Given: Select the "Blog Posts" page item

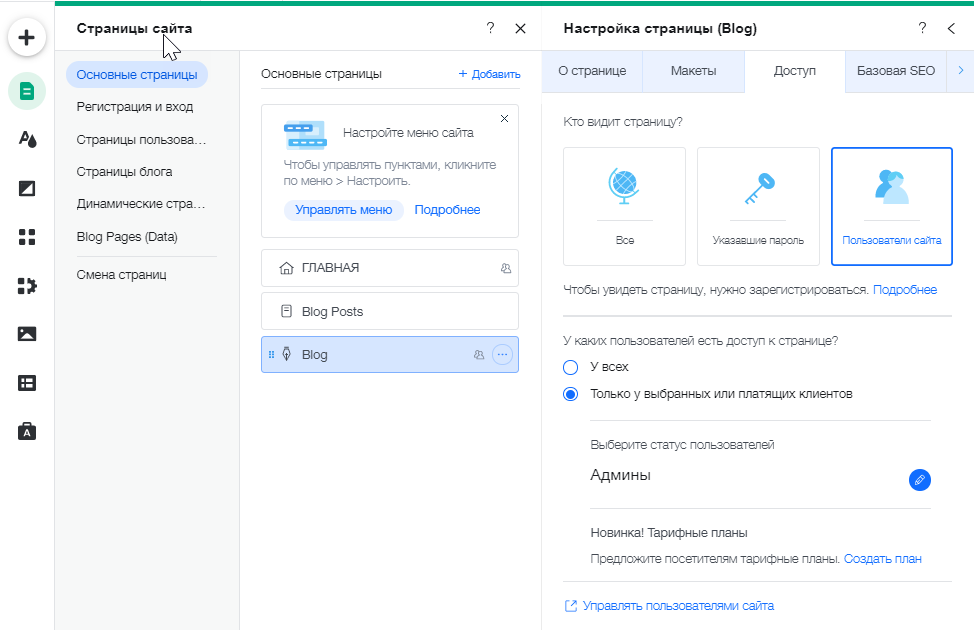Looking at the screenshot, I should coord(390,311).
